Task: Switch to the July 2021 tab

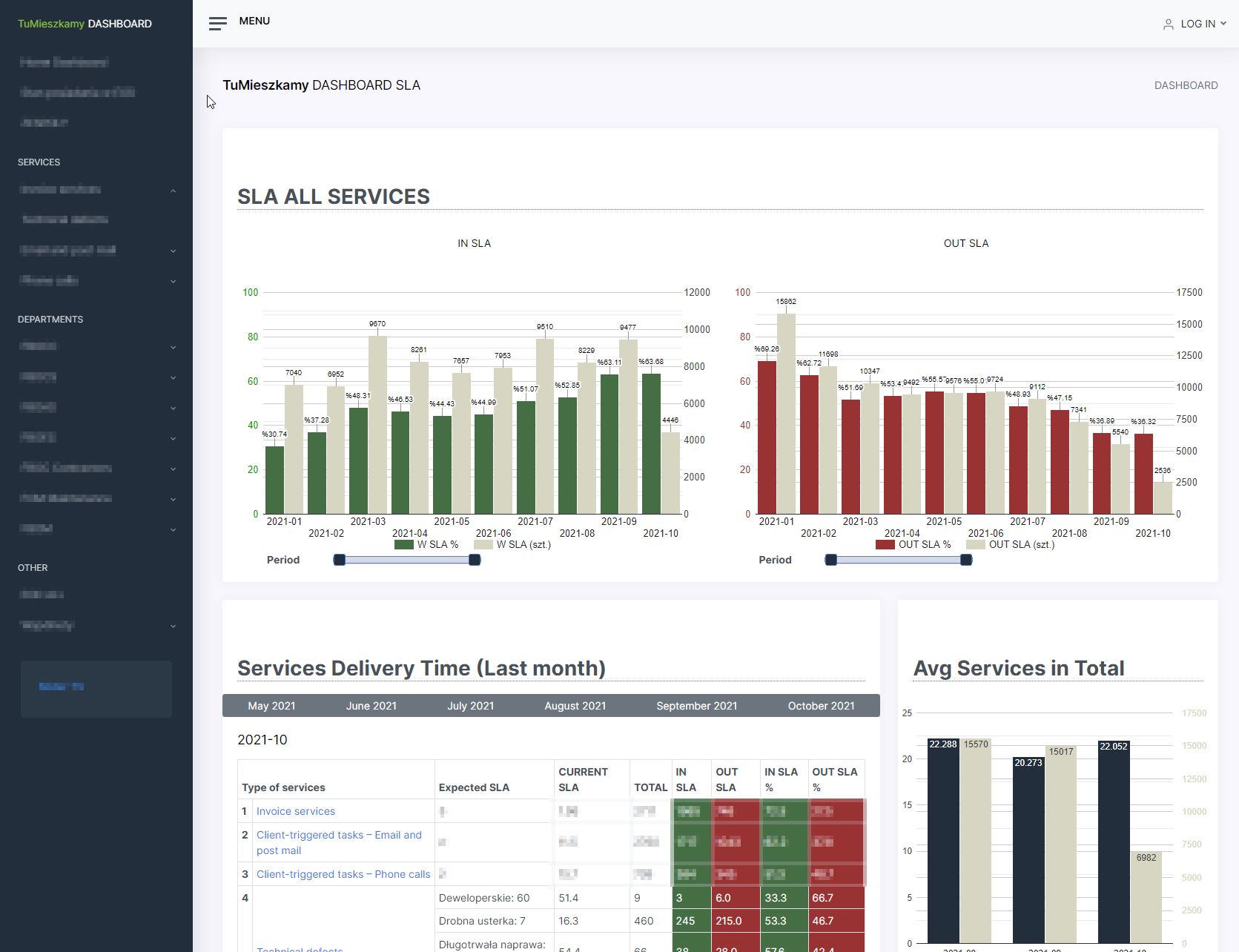Action: pyautogui.click(x=471, y=706)
